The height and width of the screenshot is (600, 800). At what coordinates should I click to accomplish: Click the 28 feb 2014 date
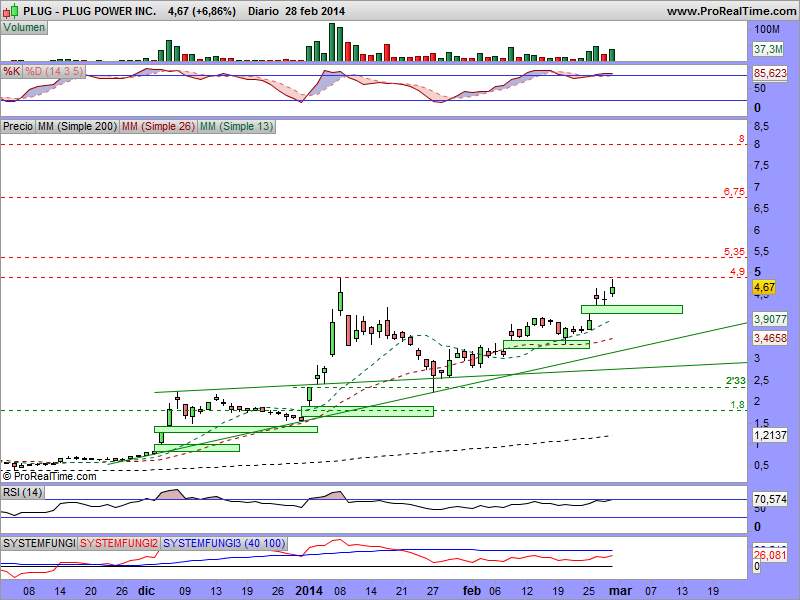click(x=315, y=11)
